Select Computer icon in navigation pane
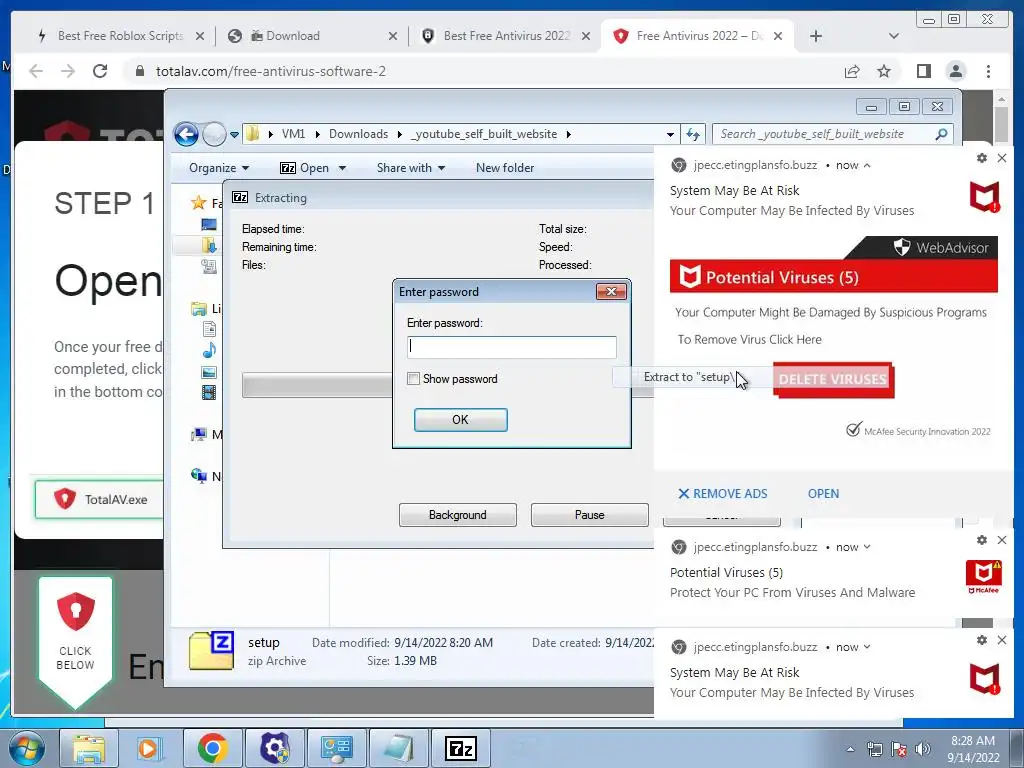1024x768 pixels. pyautogui.click(x=199, y=434)
